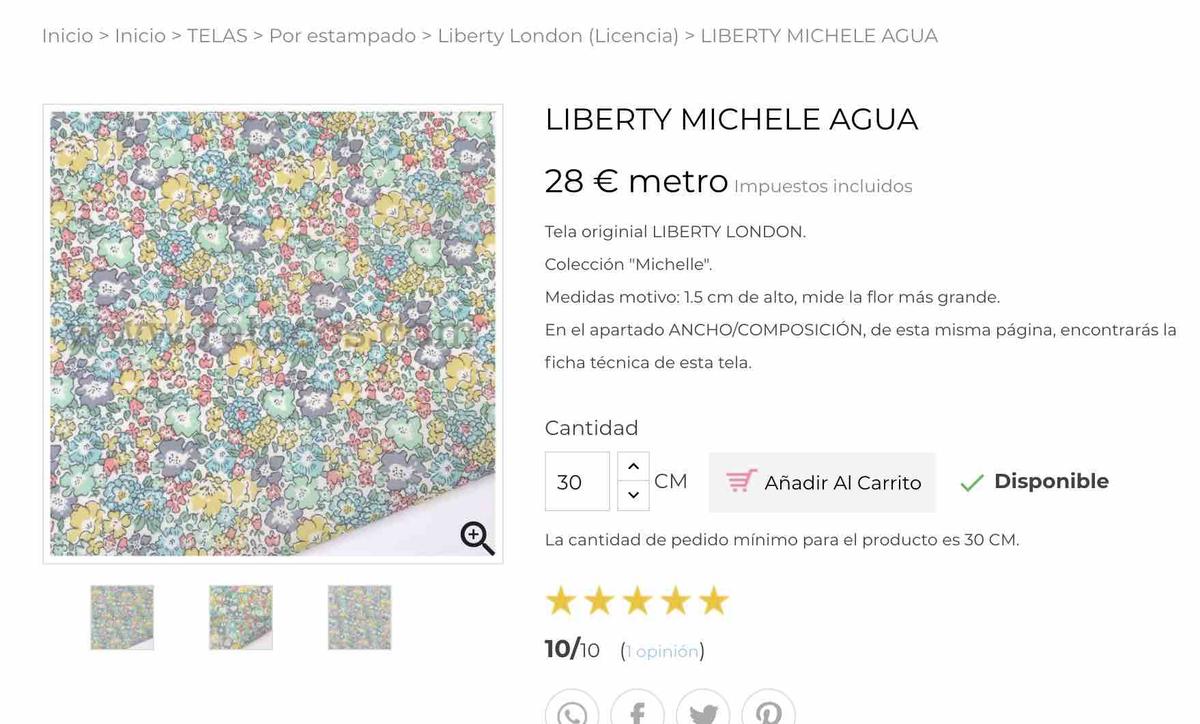Click the Cantidad quantity input field

(577, 481)
